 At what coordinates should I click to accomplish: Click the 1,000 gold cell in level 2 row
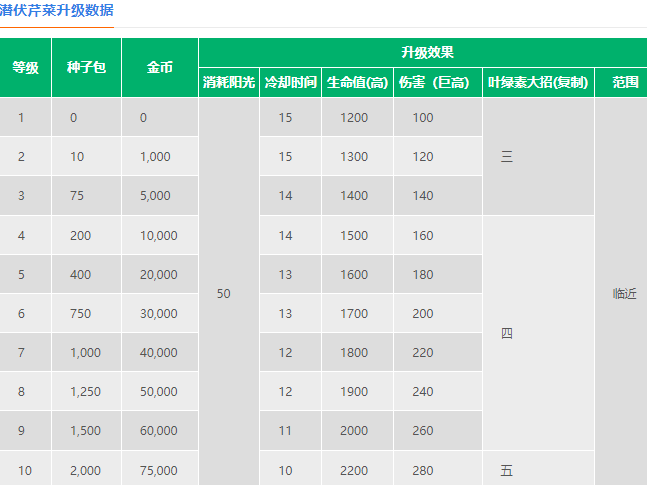(160, 156)
